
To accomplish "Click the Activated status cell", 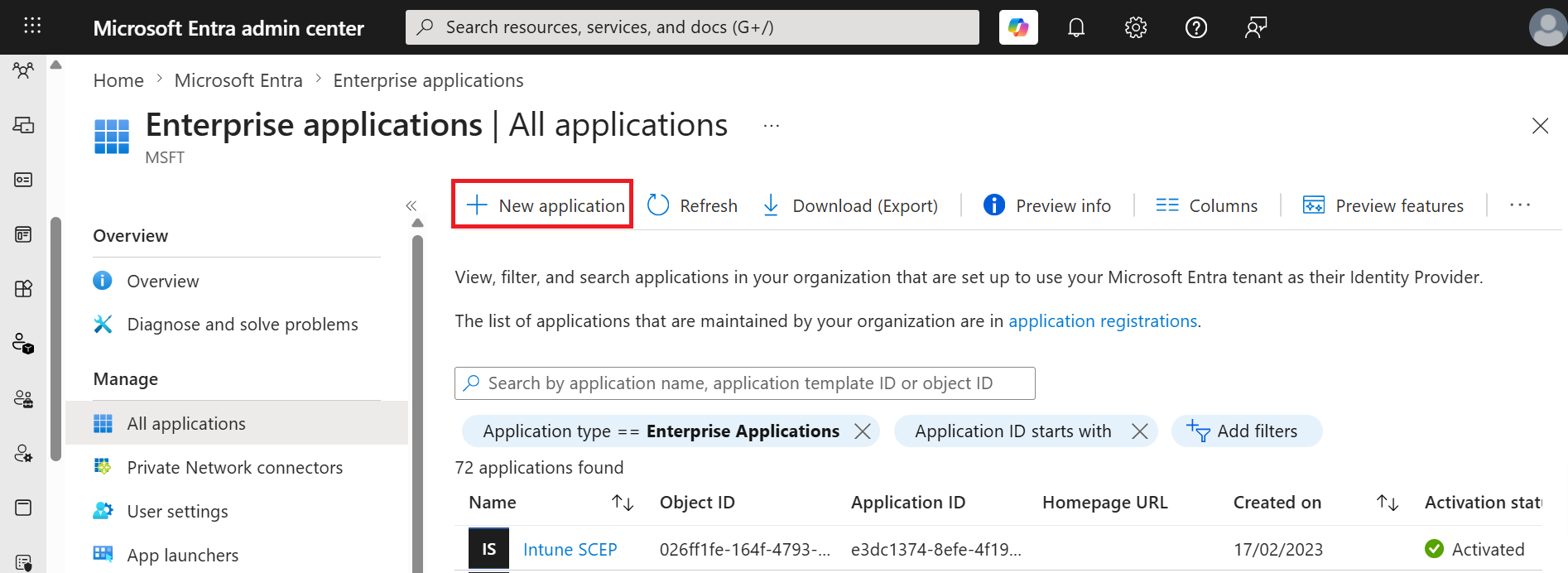I will [1474, 550].
